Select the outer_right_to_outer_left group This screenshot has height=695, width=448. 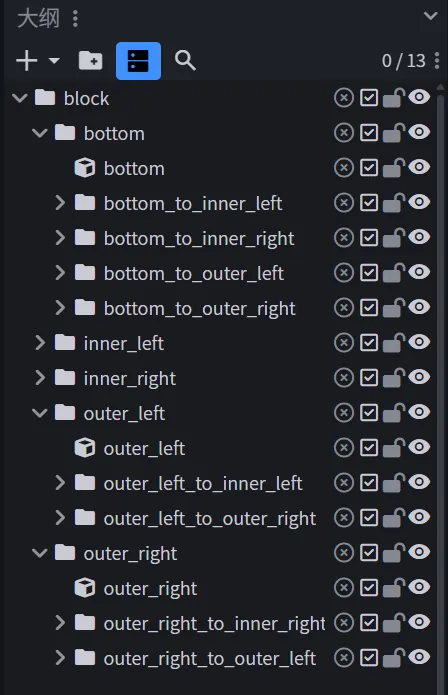pyautogui.click(x=210, y=659)
